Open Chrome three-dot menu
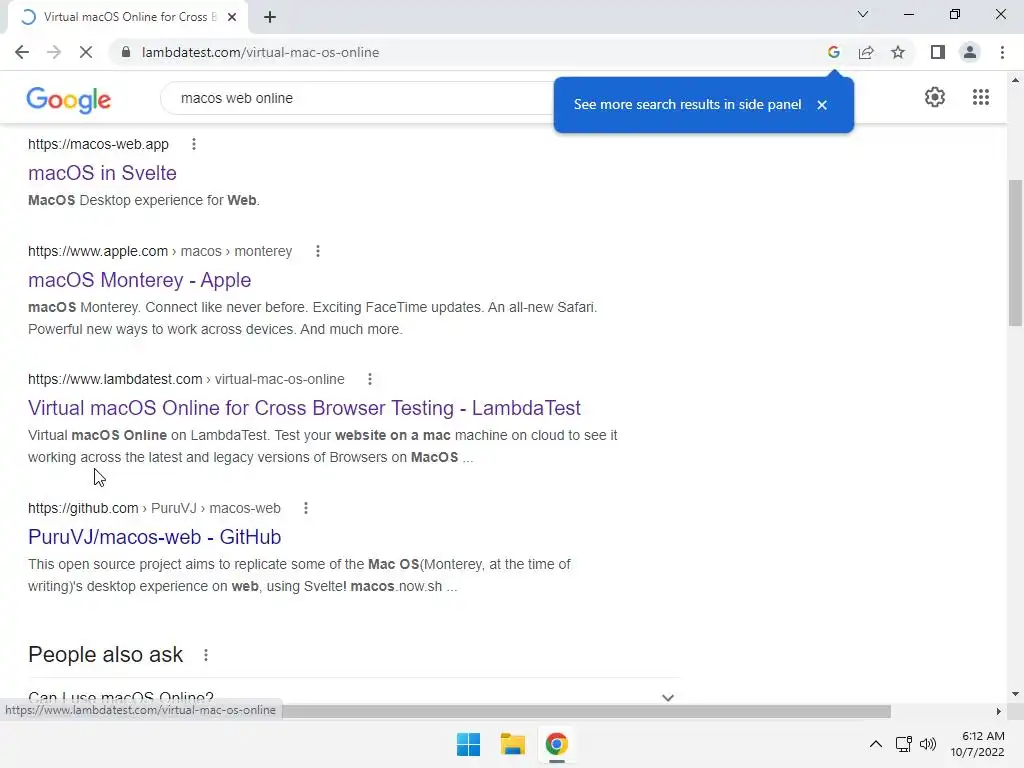The image size is (1024, 768). coord(1002,52)
